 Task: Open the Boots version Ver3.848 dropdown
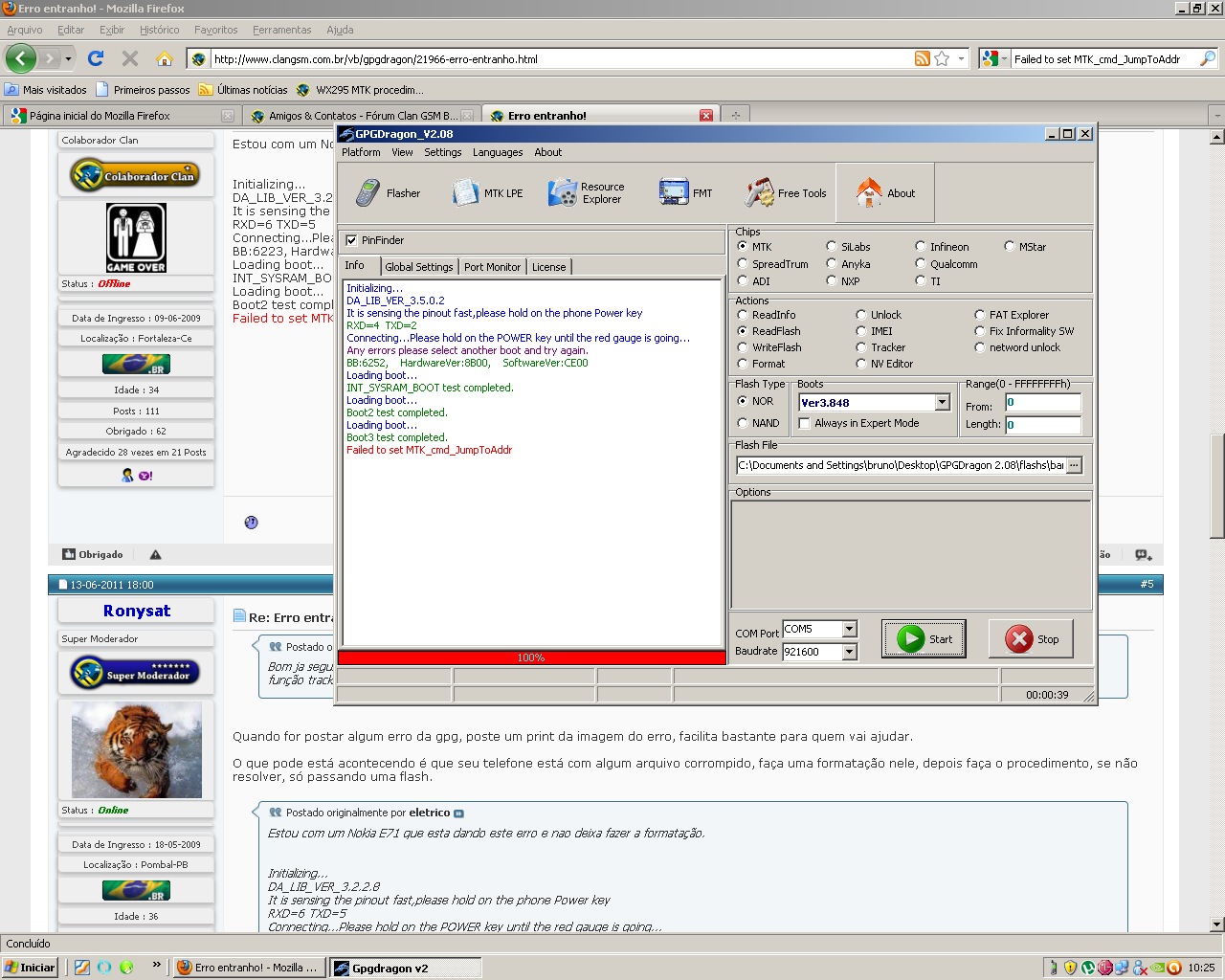pos(942,403)
